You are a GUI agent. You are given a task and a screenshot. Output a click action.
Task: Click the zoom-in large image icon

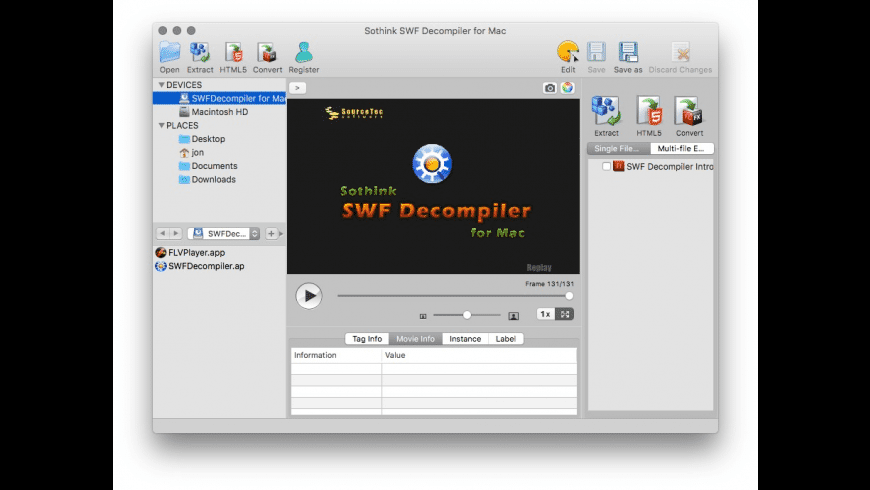coord(513,316)
